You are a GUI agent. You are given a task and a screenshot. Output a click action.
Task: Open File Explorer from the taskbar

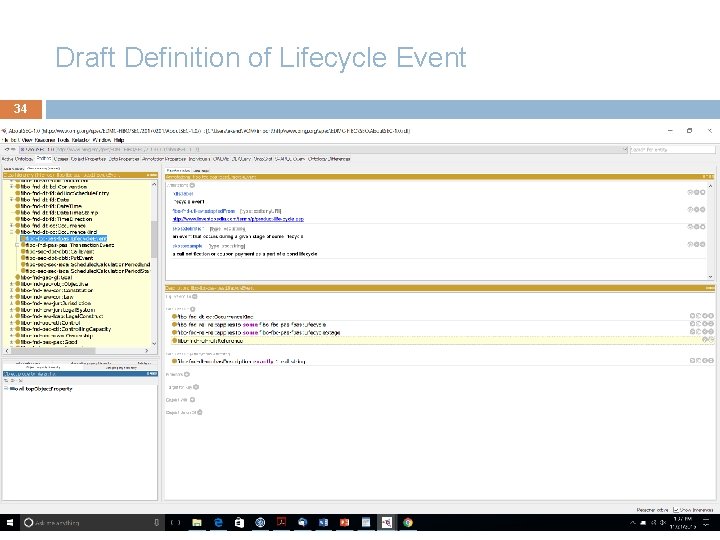[x=197, y=523]
